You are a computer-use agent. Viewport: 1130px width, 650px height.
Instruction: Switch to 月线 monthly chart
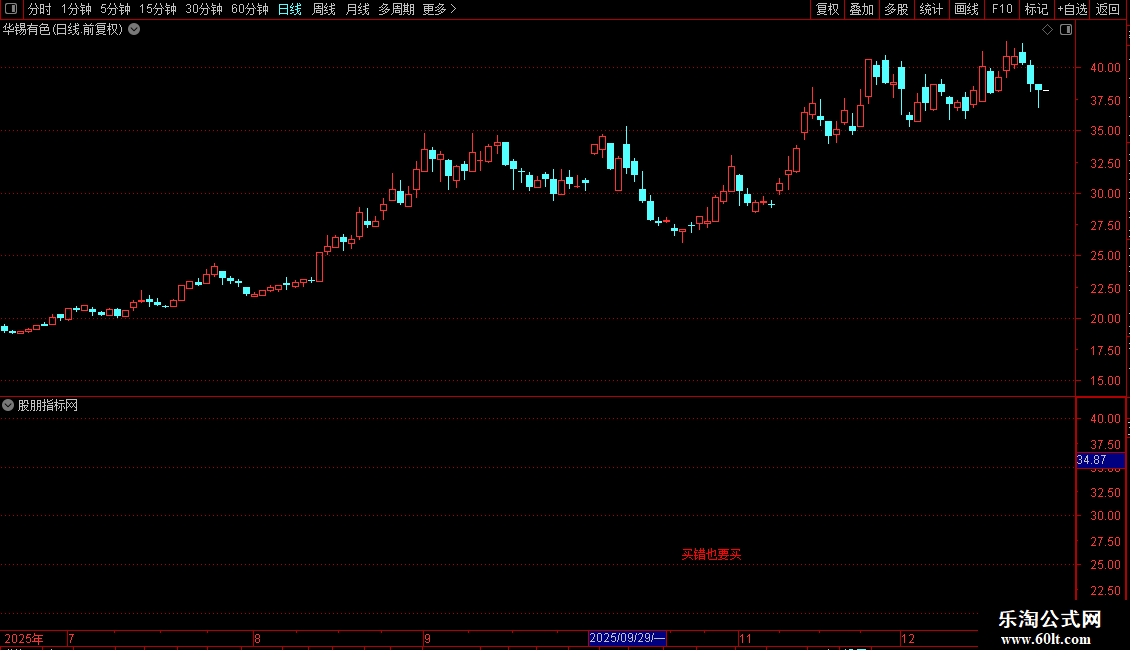coord(357,9)
